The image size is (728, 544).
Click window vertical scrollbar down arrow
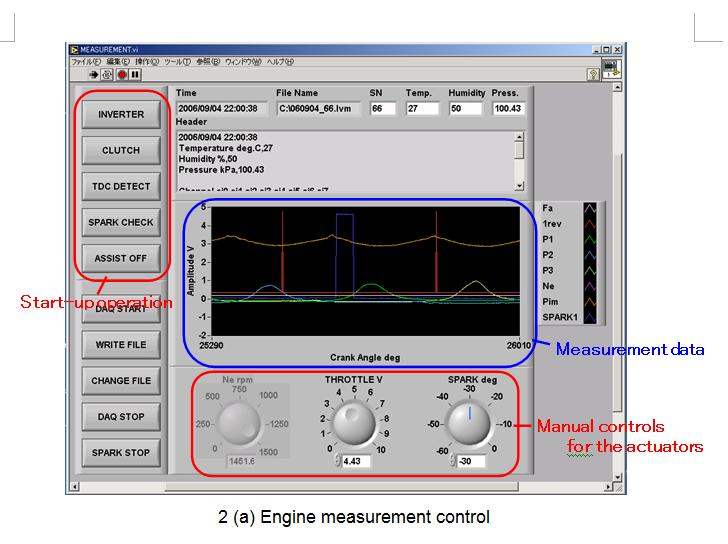tap(618, 477)
